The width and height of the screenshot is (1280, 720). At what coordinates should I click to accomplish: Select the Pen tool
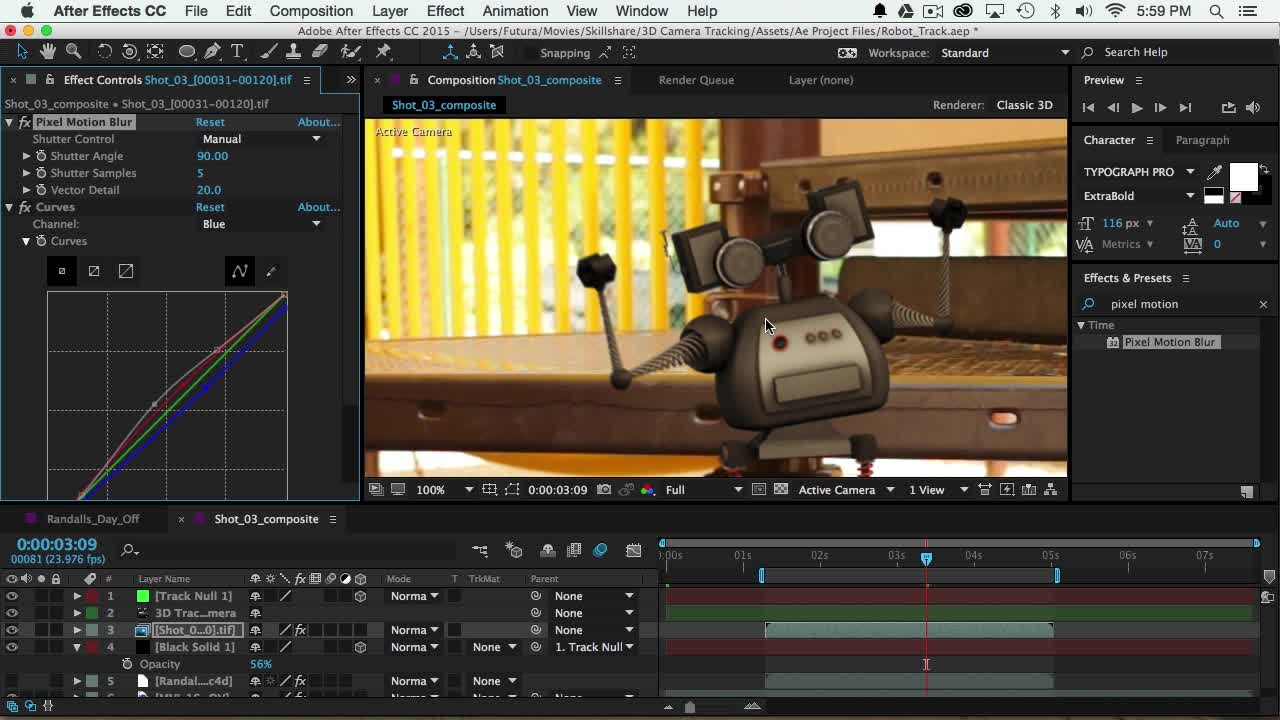(212, 51)
